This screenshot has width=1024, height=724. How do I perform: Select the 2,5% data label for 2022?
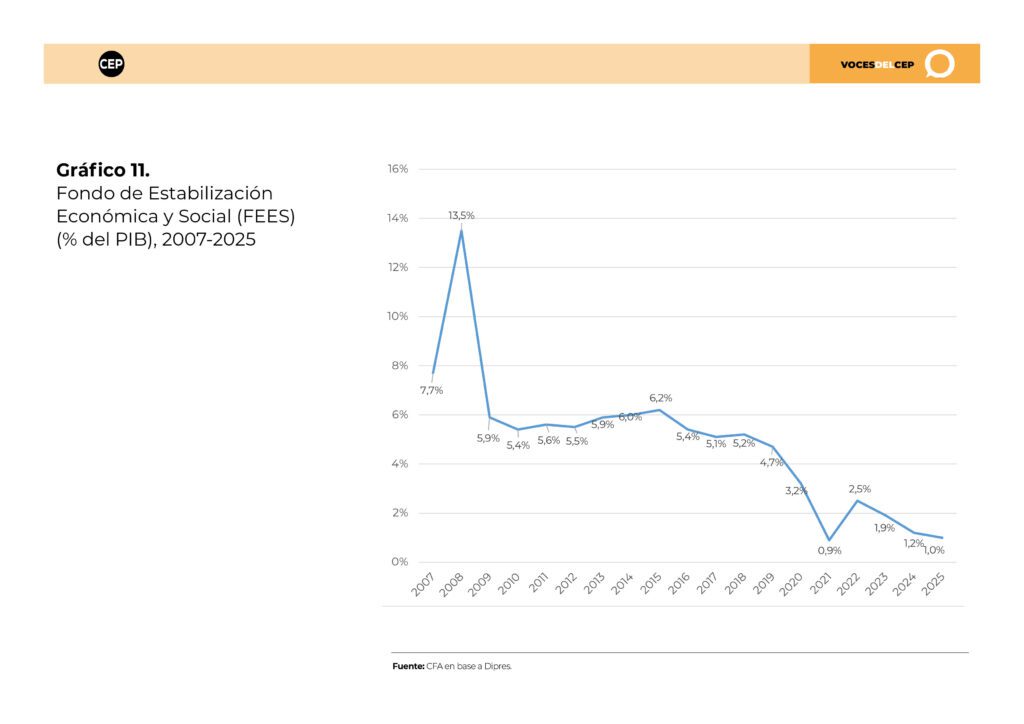pyautogui.click(x=859, y=489)
